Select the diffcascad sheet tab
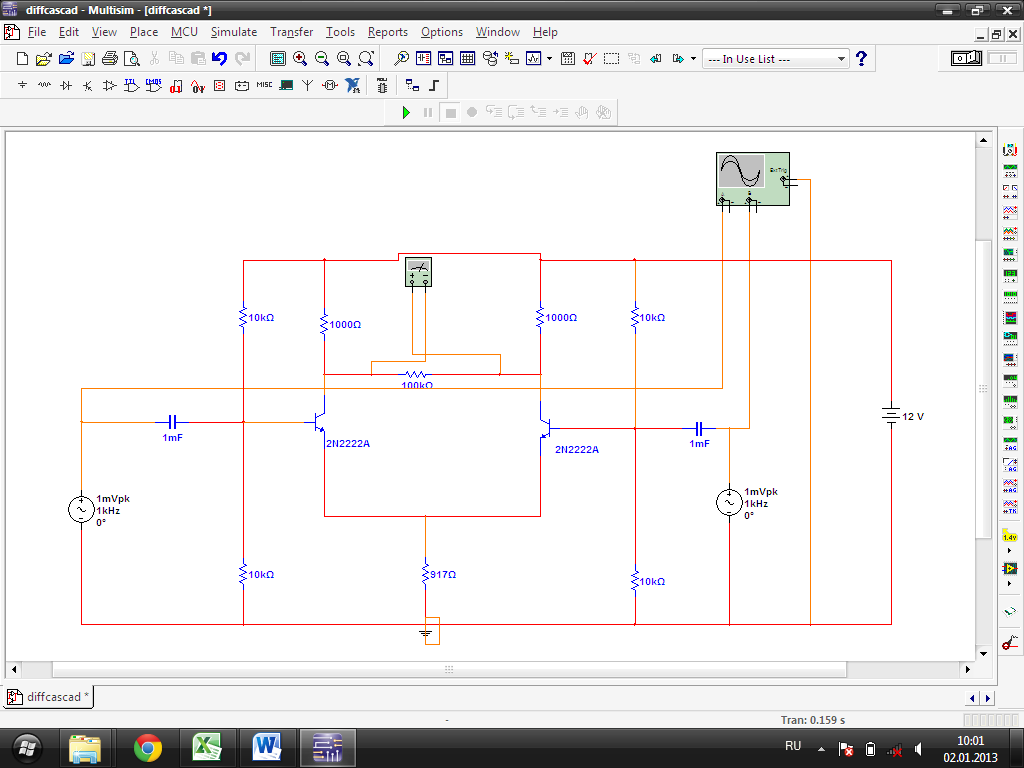The width and height of the screenshot is (1024, 768). click(50, 697)
